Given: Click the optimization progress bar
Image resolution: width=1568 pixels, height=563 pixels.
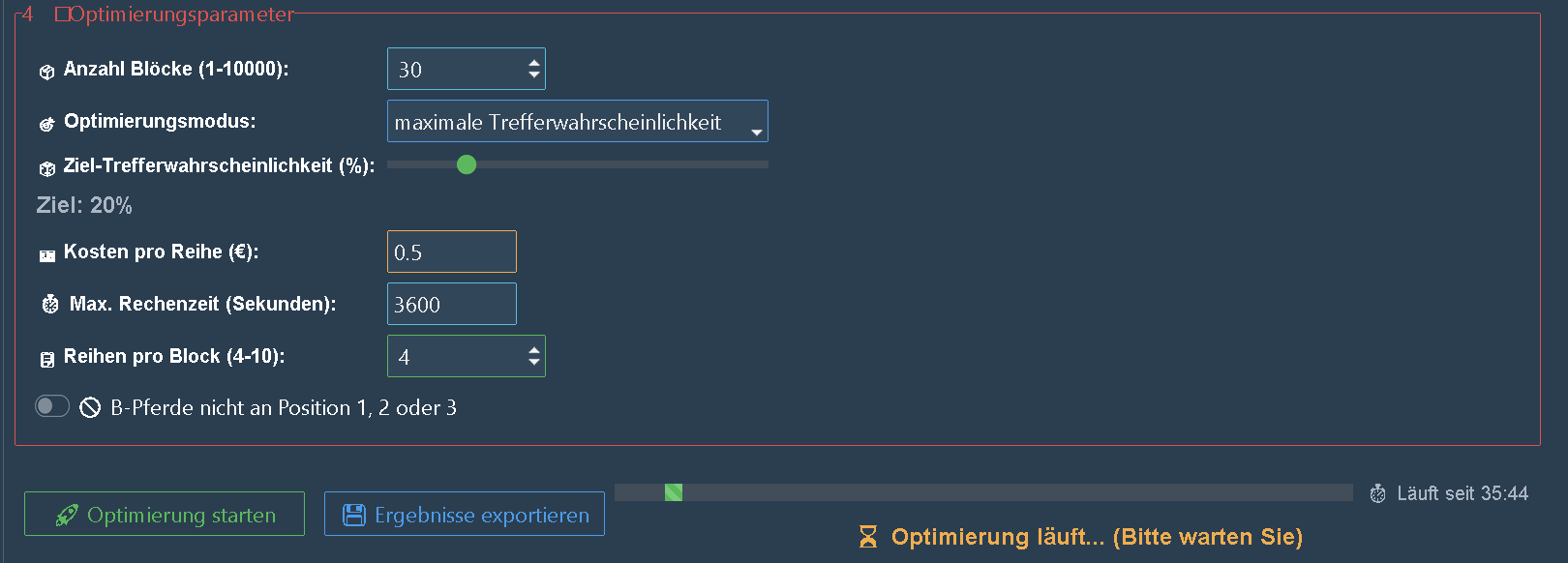Looking at the screenshot, I should tap(982, 492).
